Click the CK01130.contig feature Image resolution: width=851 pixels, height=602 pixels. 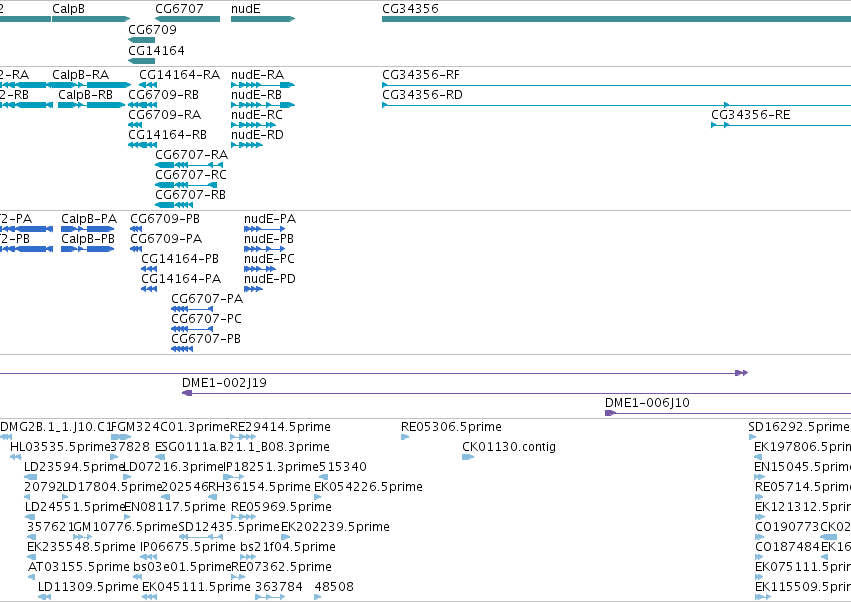point(468,457)
